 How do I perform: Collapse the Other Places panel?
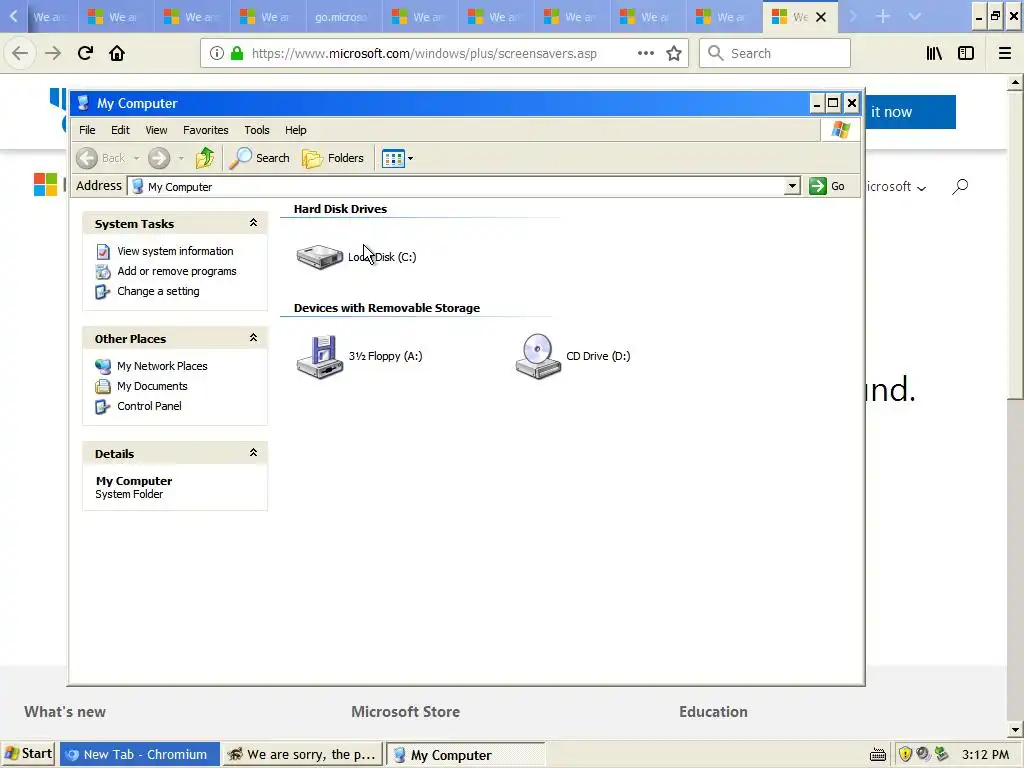(253, 338)
